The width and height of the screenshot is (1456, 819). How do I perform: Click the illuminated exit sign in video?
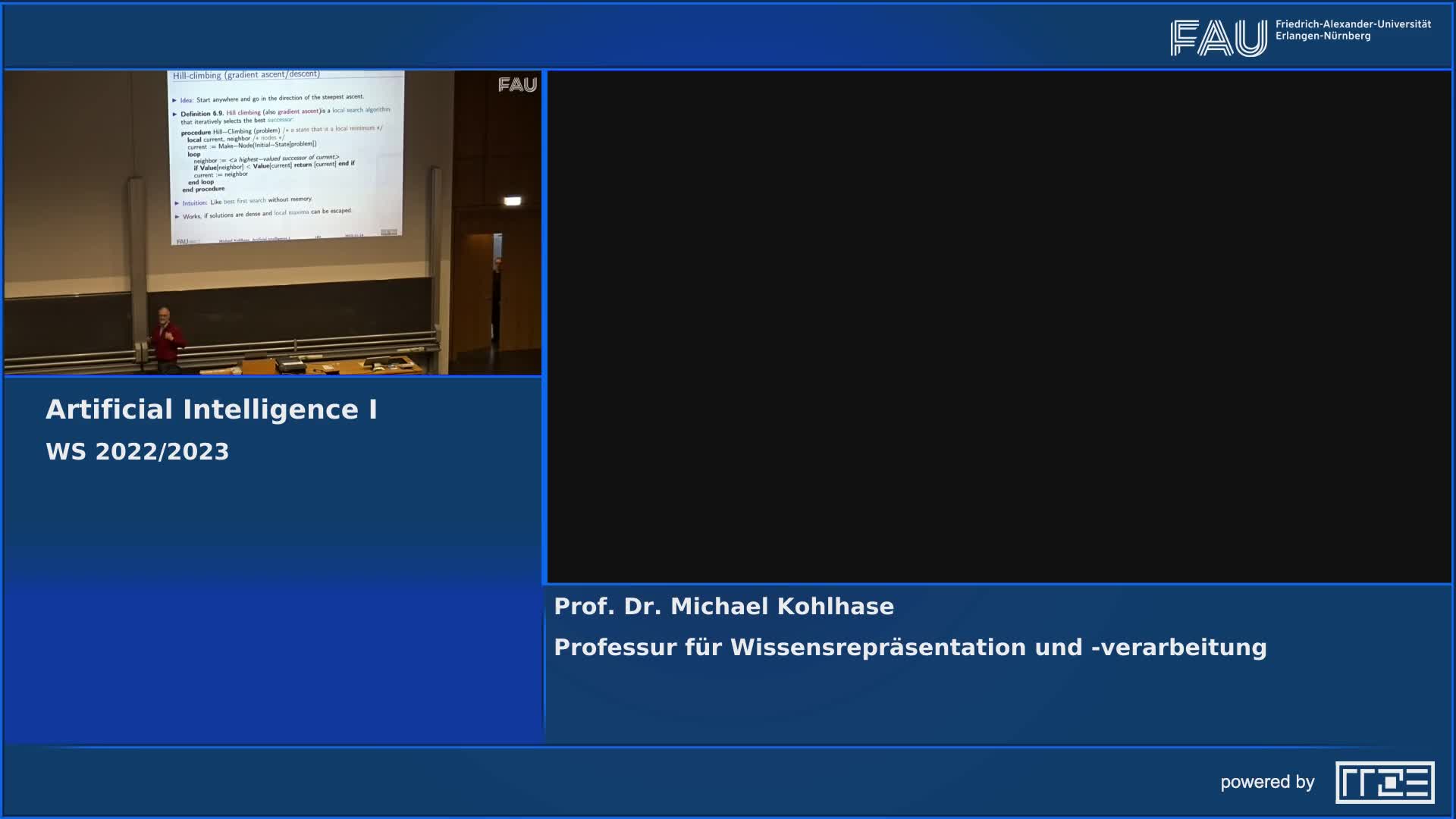[x=513, y=201]
